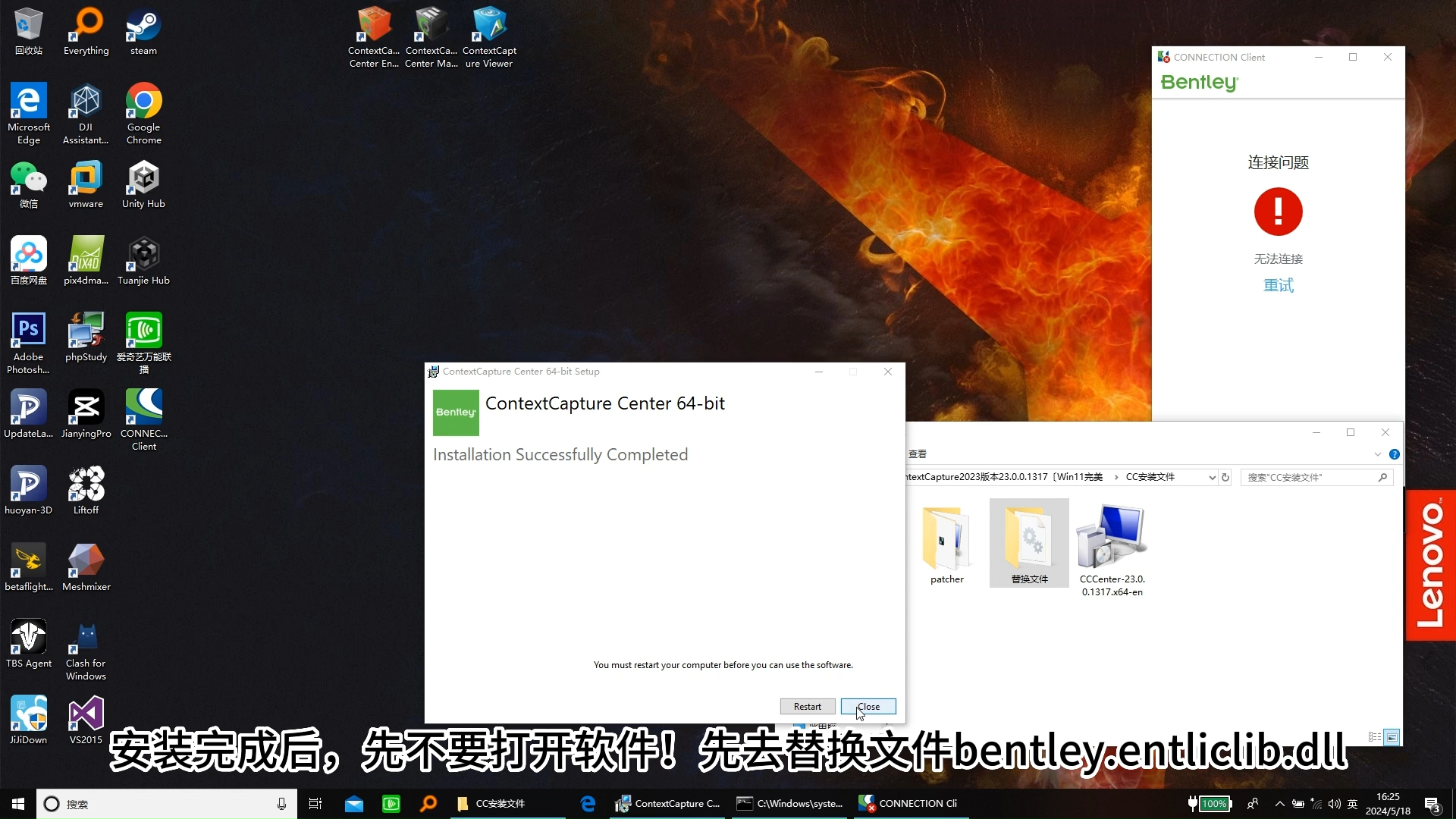Launch betaflight desktop icon

[x=29, y=567]
